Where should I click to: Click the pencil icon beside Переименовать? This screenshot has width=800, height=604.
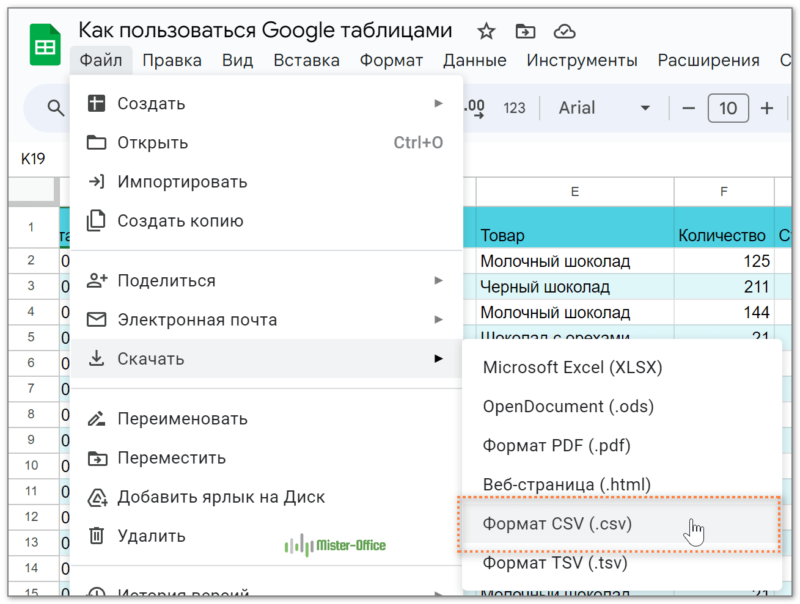click(96, 418)
